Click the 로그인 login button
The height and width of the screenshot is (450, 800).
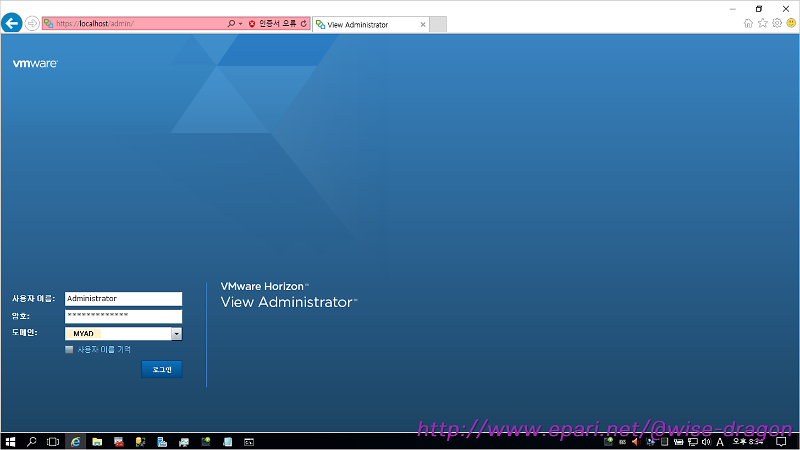[x=162, y=369]
